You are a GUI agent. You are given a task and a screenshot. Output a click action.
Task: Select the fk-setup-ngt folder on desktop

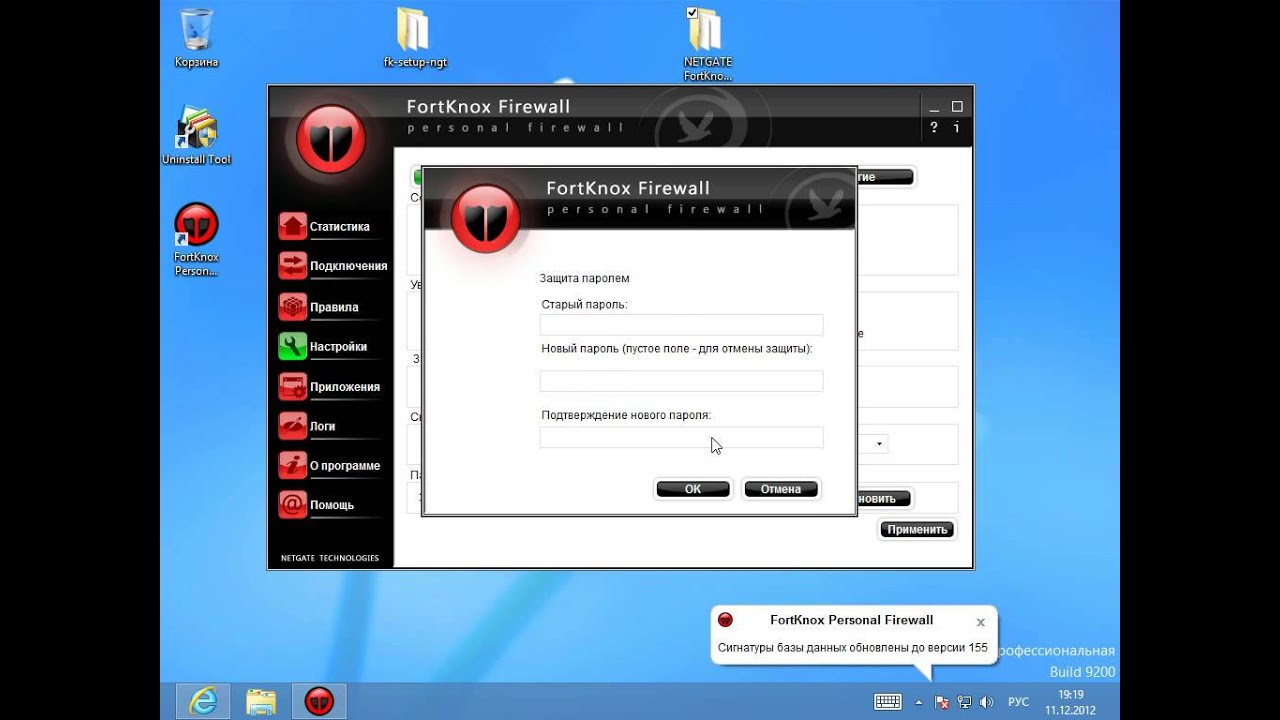pos(415,39)
